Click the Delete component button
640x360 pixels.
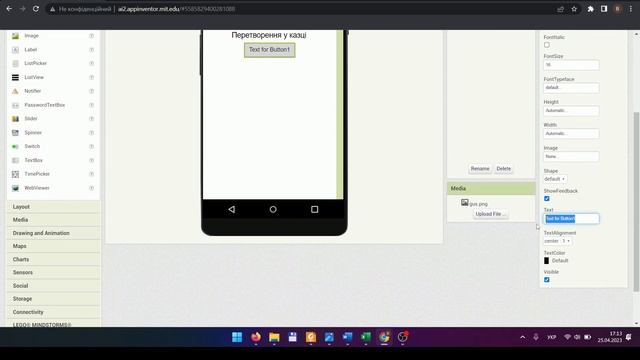[x=503, y=169]
